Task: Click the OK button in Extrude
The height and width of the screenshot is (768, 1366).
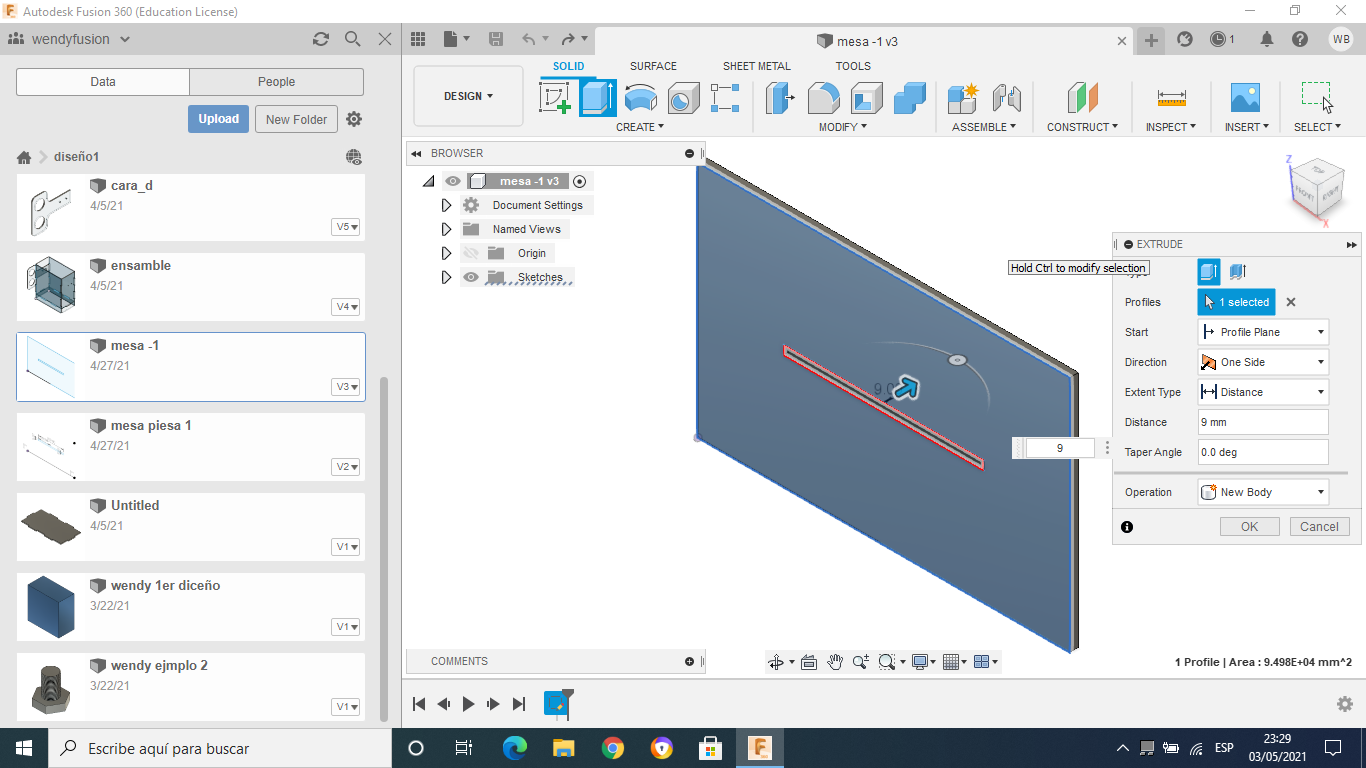Action: coord(1250,527)
